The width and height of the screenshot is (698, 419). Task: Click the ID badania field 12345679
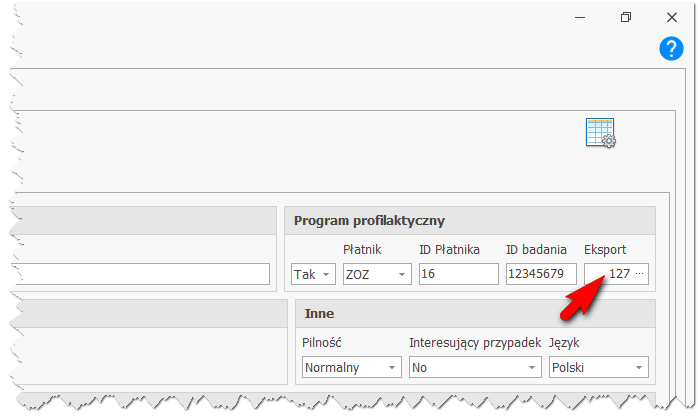(541, 274)
